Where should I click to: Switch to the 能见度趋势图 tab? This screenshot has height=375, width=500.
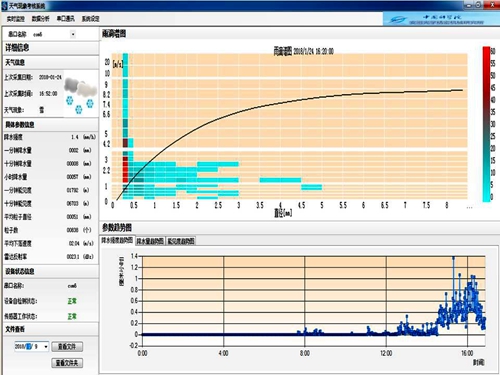tap(181, 241)
